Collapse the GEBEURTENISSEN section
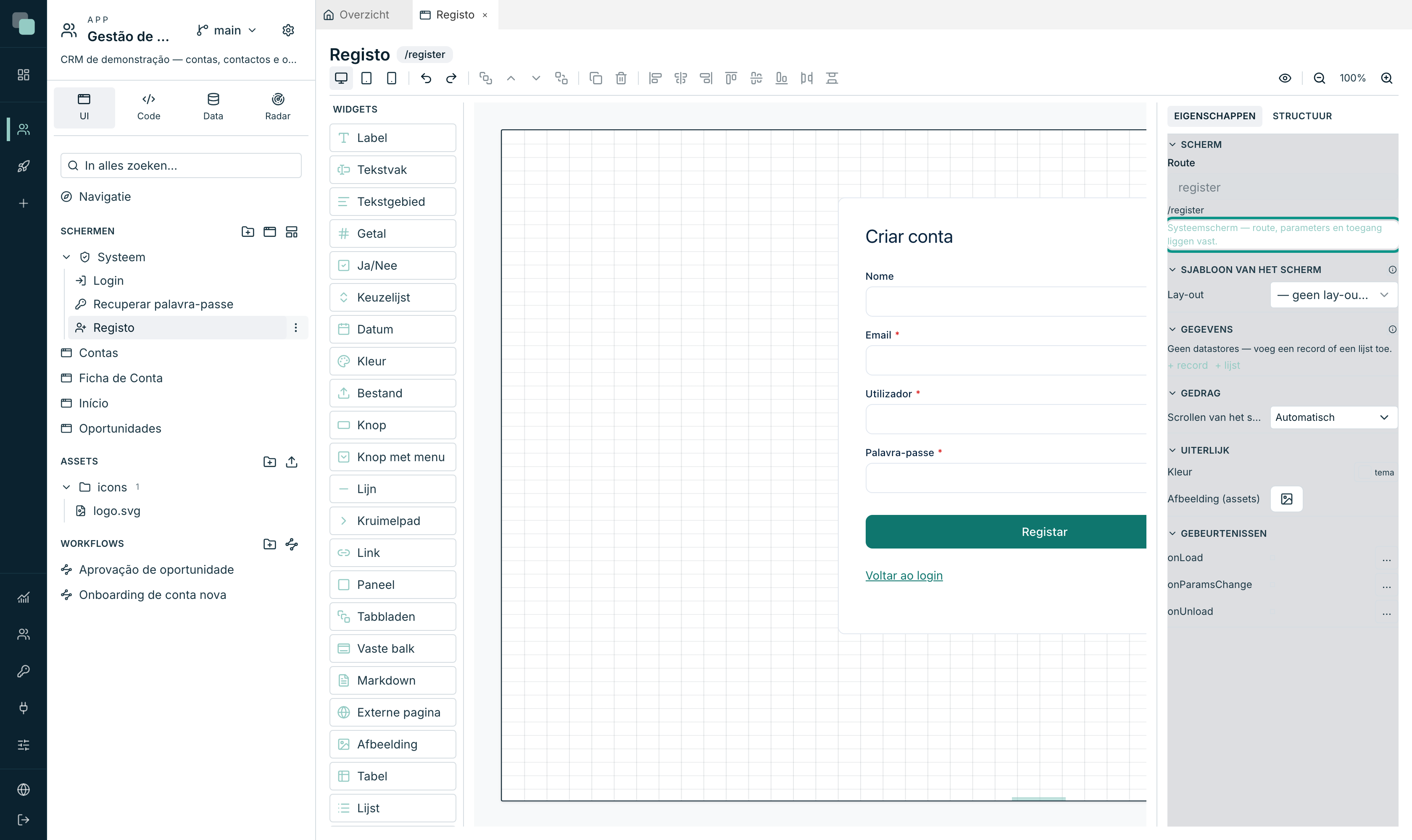Viewport: 1412px width, 840px height. [1172, 533]
